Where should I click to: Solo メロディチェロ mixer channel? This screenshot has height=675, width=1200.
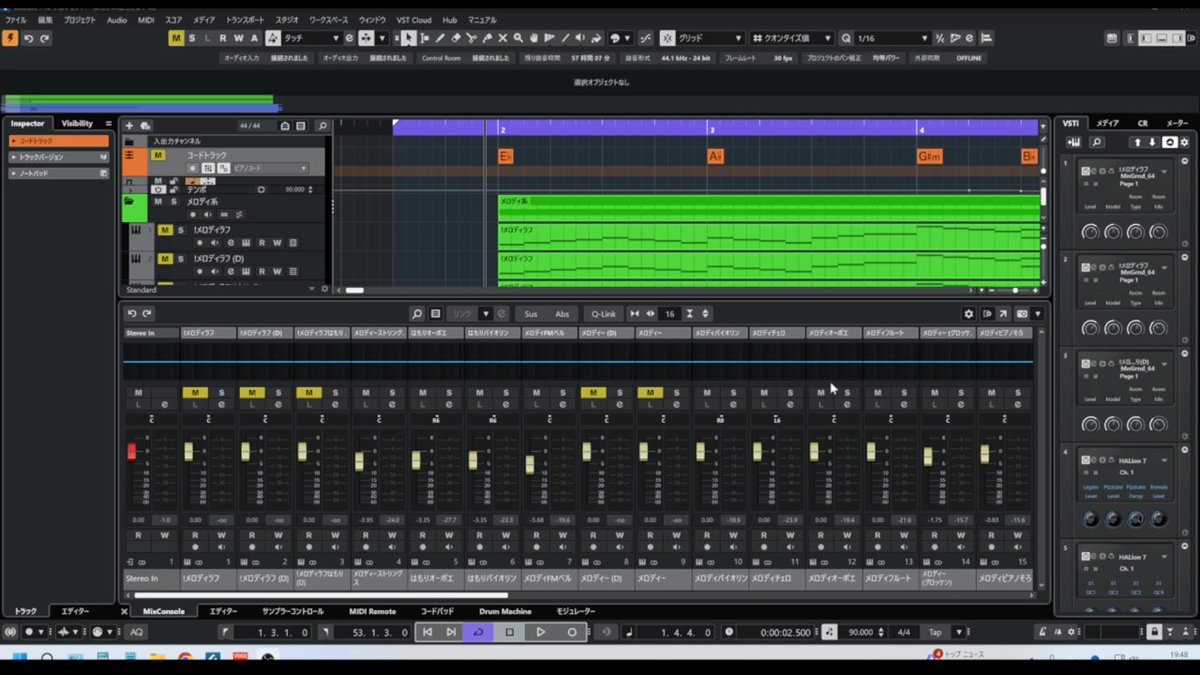coord(790,393)
